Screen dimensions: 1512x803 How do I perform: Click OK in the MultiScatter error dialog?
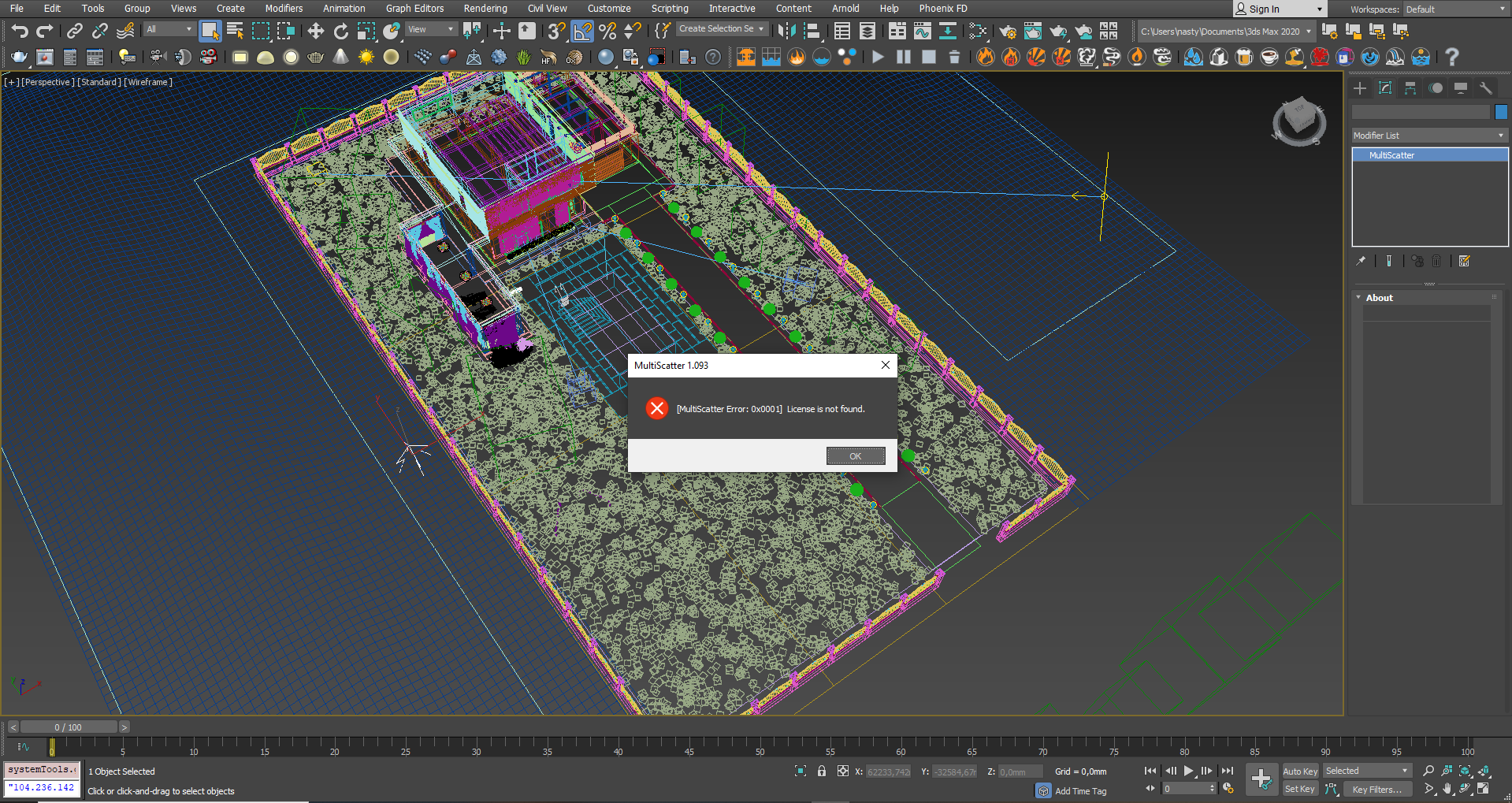click(x=855, y=456)
